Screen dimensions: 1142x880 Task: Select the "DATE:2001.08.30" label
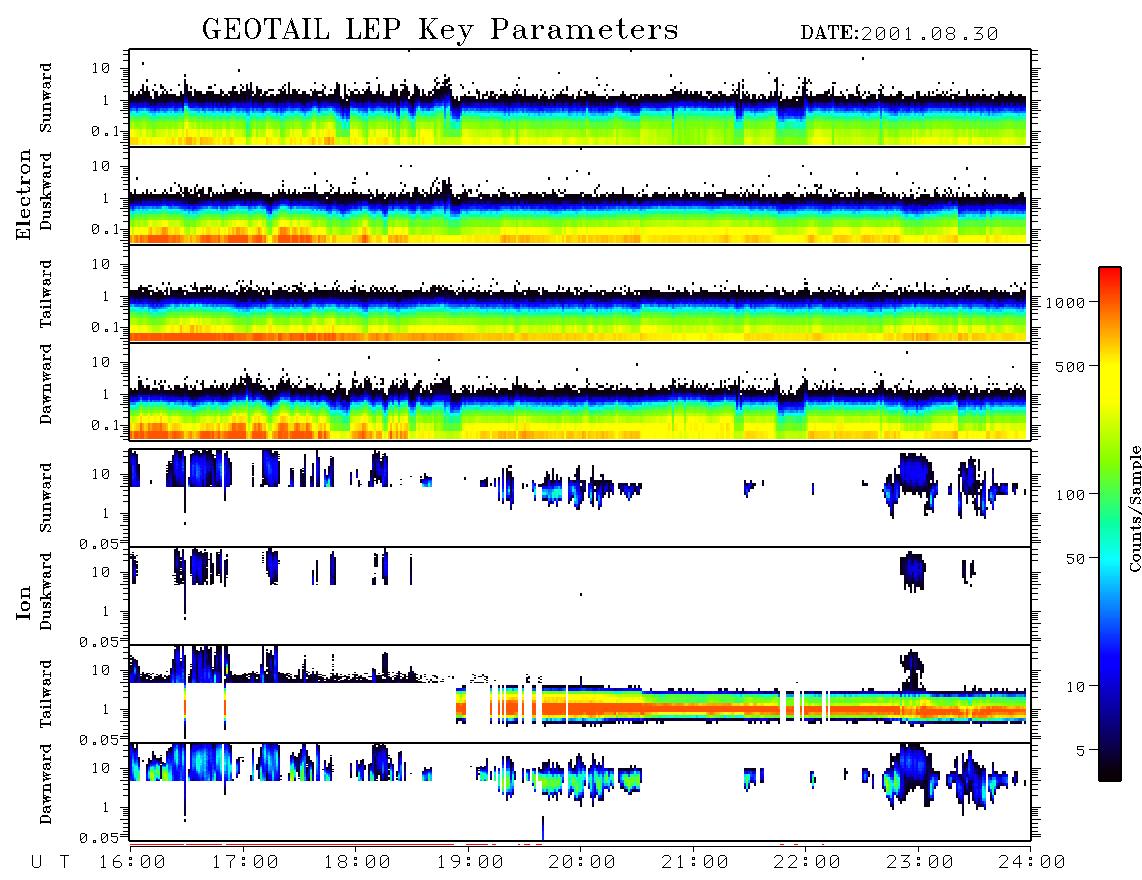click(899, 34)
